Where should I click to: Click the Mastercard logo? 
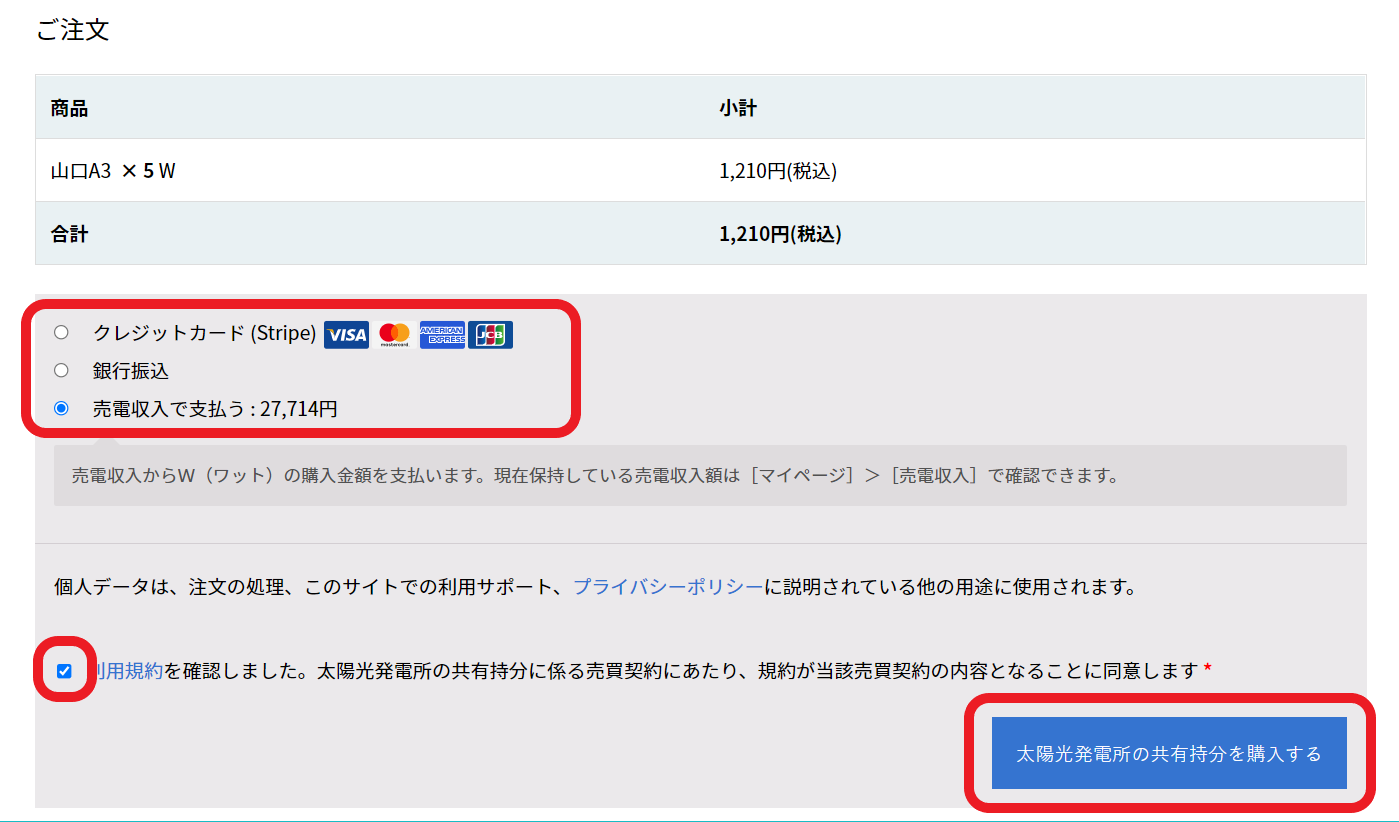(x=394, y=335)
